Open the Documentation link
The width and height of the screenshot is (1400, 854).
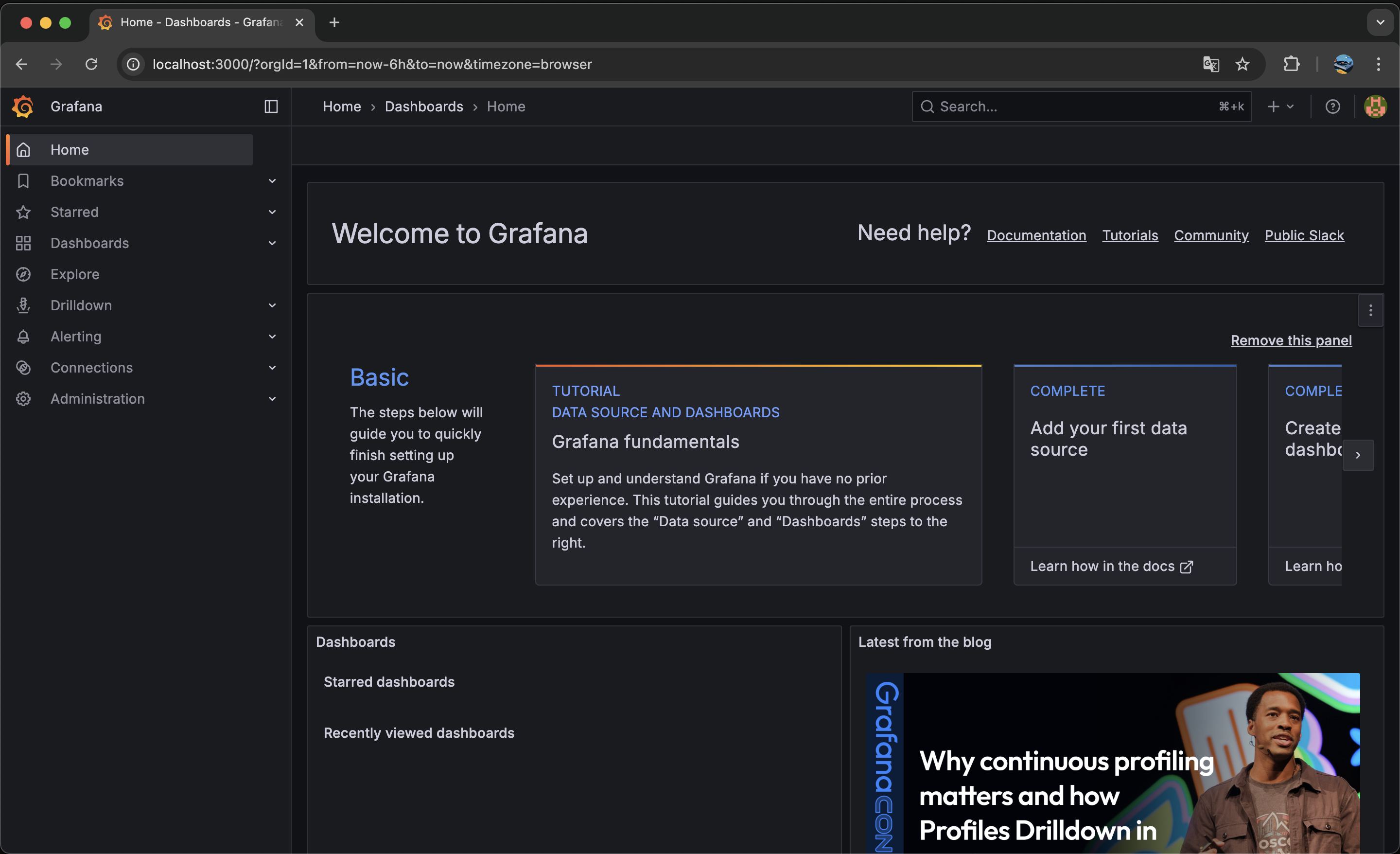click(x=1036, y=235)
